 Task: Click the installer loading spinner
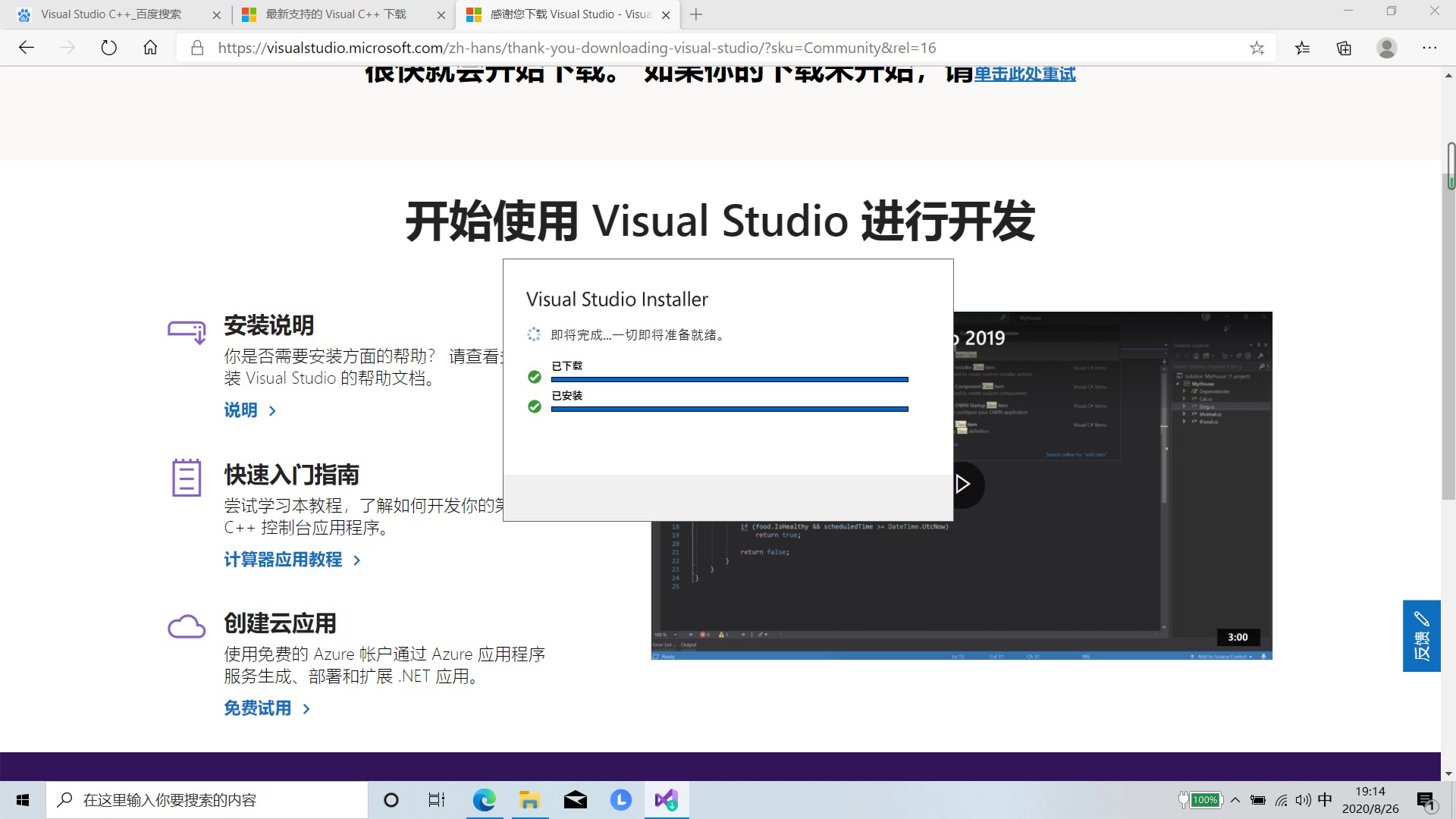(534, 334)
